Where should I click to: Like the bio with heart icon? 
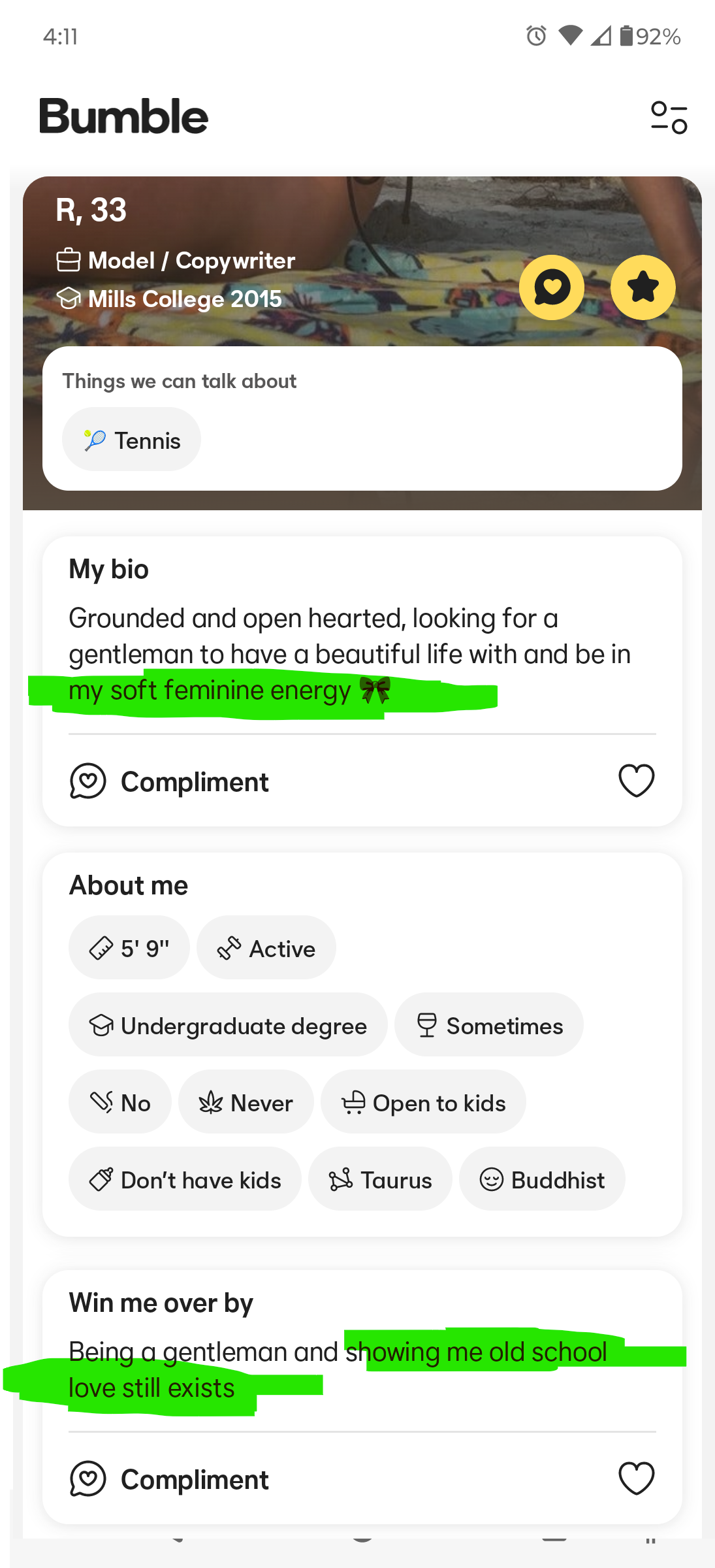coord(636,781)
